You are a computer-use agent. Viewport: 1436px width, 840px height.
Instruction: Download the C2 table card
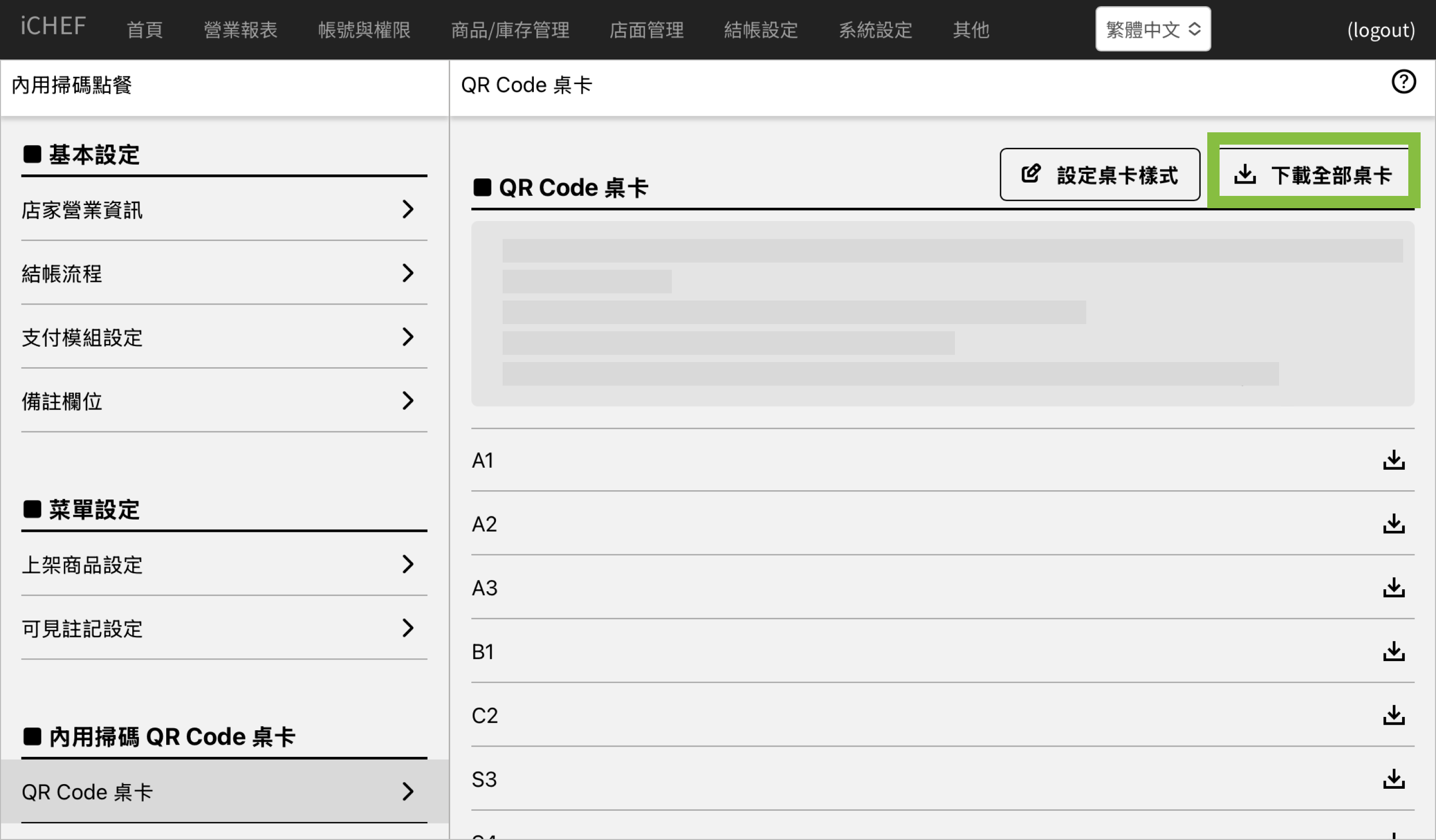(1393, 715)
